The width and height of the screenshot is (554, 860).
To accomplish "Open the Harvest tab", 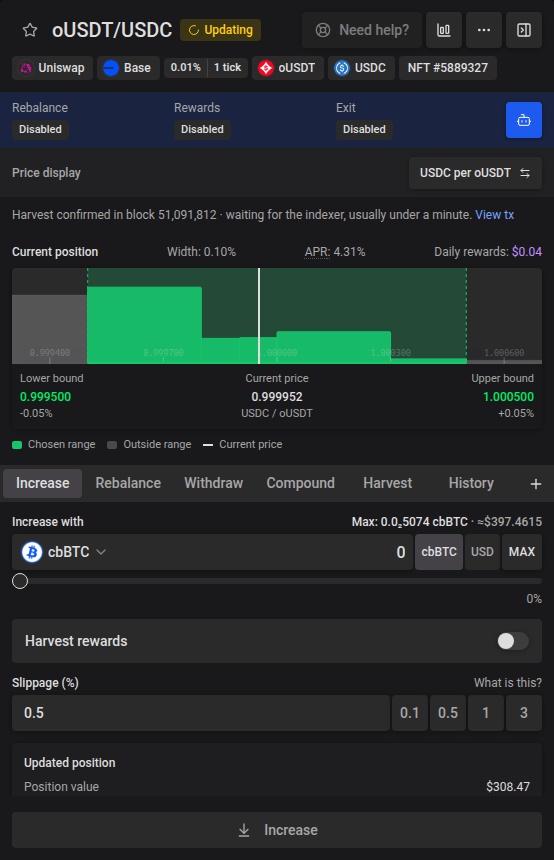I will click(x=387, y=483).
